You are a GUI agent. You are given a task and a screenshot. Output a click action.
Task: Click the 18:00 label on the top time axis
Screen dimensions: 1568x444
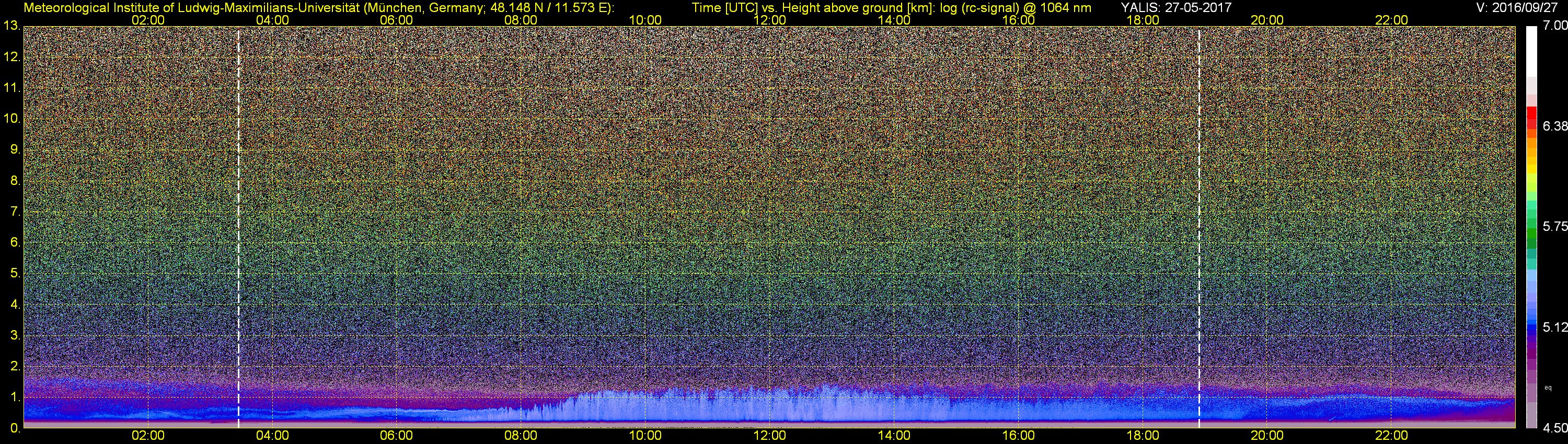[1143, 19]
